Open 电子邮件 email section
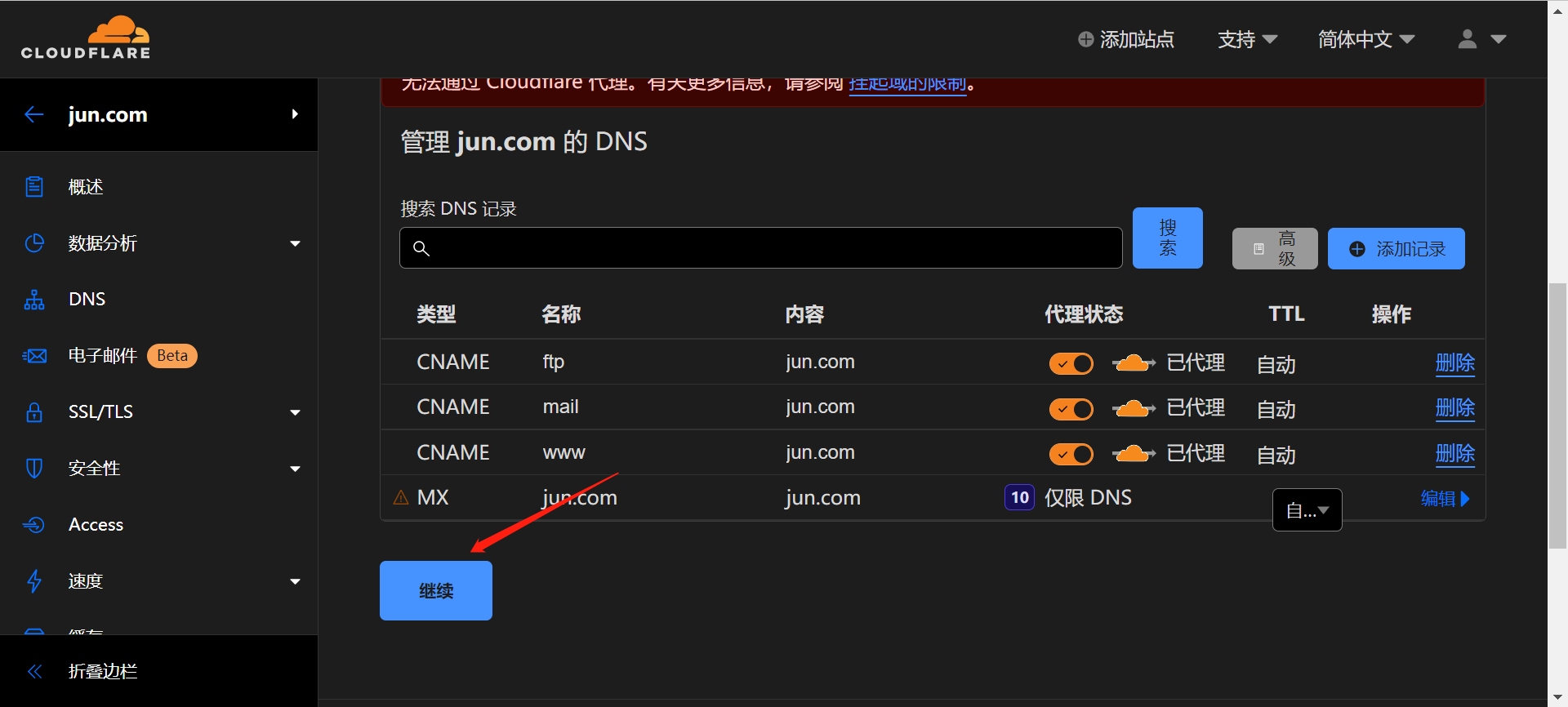Image resolution: width=1568 pixels, height=707 pixels. pyautogui.click(x=103, y=355)
